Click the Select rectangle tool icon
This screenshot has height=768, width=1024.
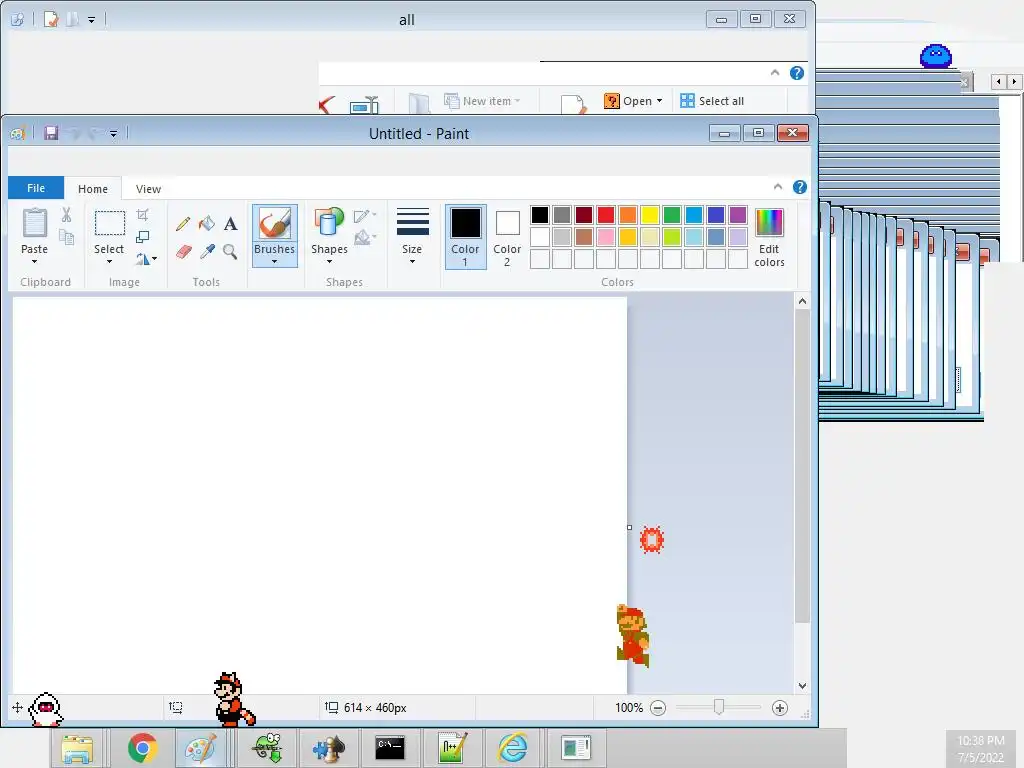coord(110,223)
